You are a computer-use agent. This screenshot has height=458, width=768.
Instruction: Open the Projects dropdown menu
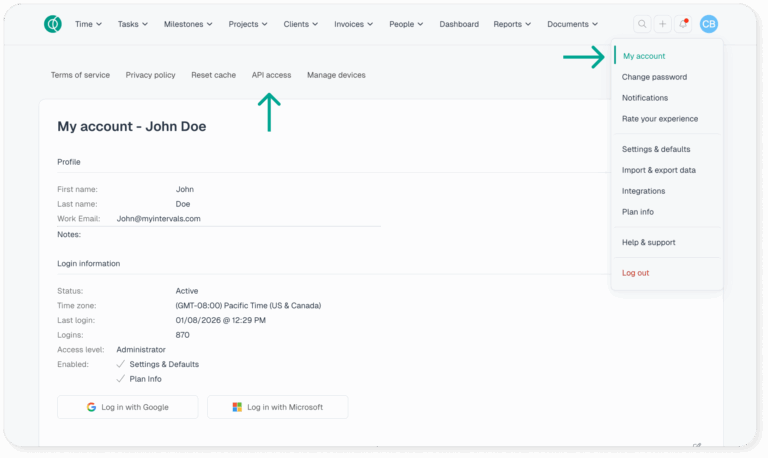pos(248,24)
